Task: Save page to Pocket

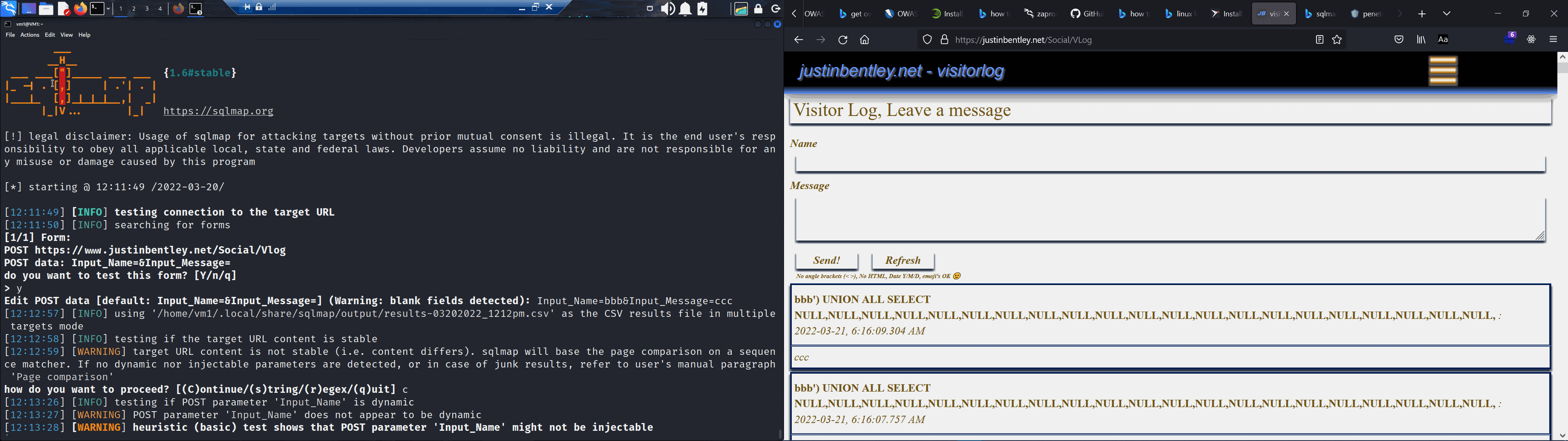Action: [x=1399, y=40]
